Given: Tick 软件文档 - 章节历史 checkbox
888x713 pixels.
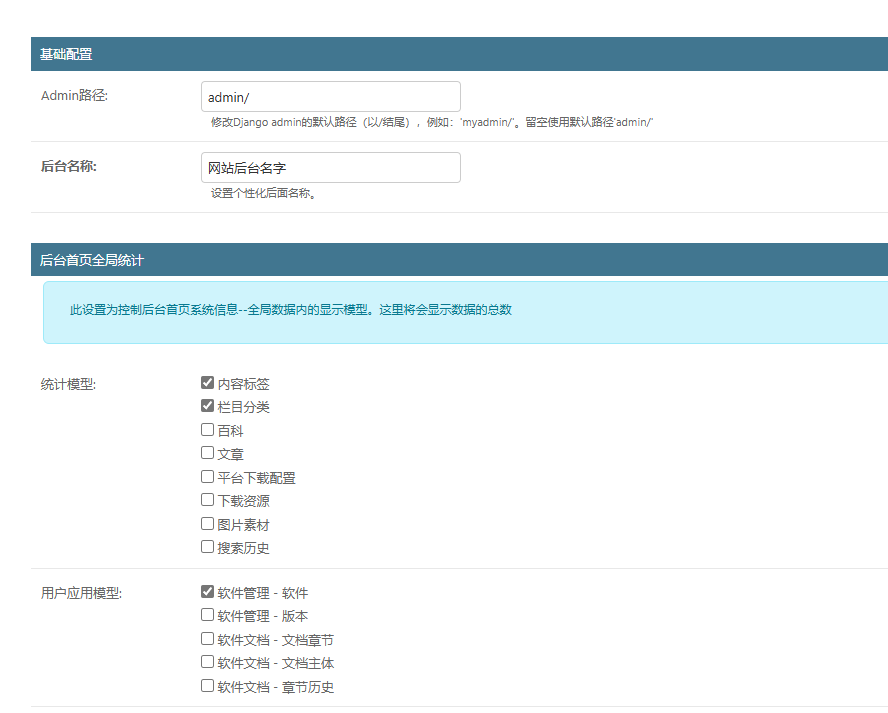Looking at the screenshot, I should [207, 686].
